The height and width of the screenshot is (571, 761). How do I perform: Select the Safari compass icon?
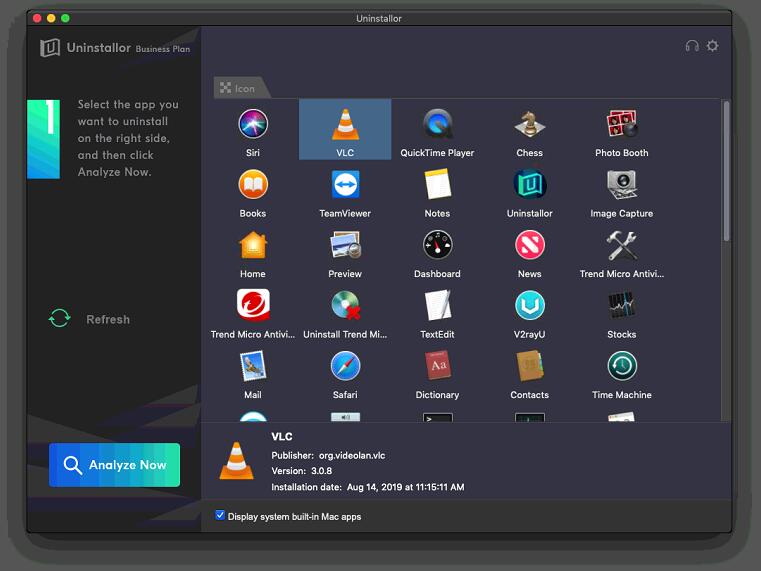pos(345,366)
